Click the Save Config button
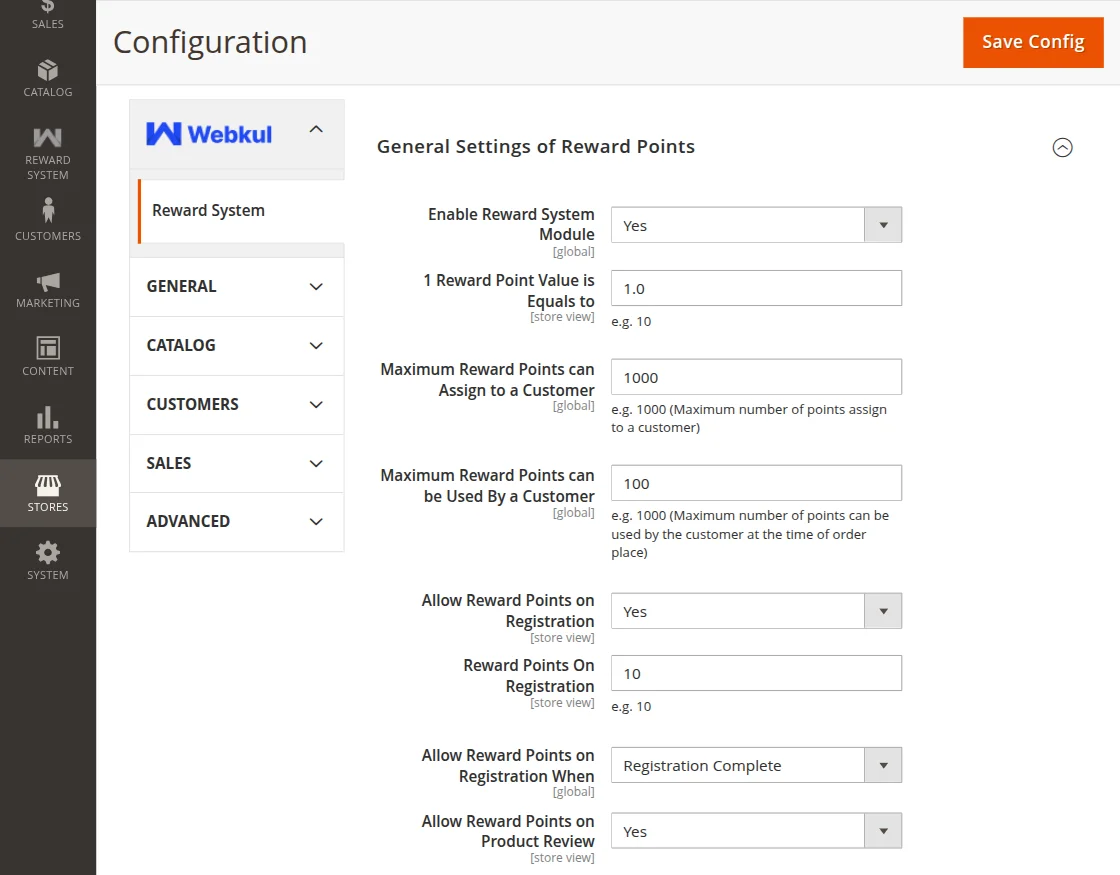This screenshot has width=1120, height=875. point(1033,42)
